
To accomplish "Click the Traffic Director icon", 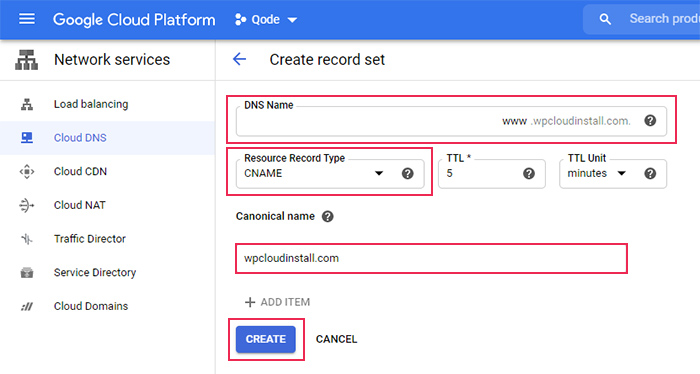I will (x=27, y=239).
